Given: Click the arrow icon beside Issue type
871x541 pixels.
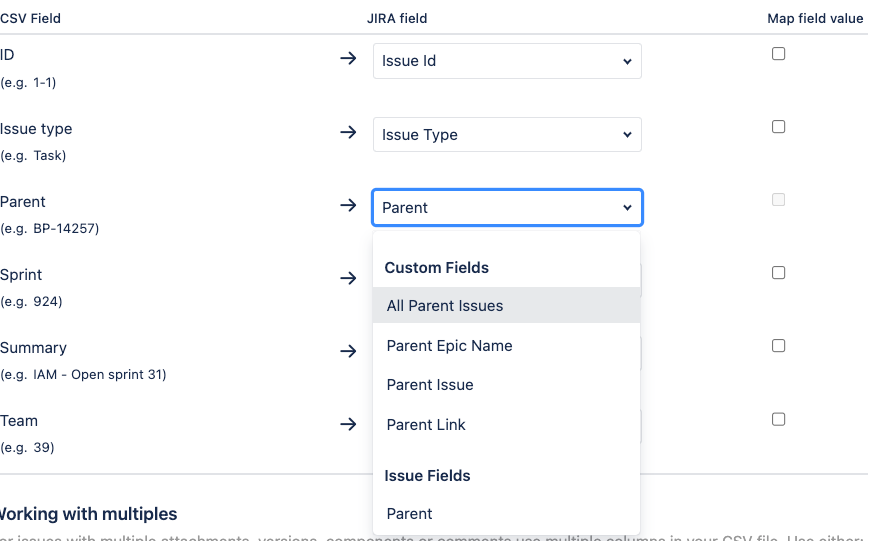Looking at the screenshot, I should tap(348, 132).
